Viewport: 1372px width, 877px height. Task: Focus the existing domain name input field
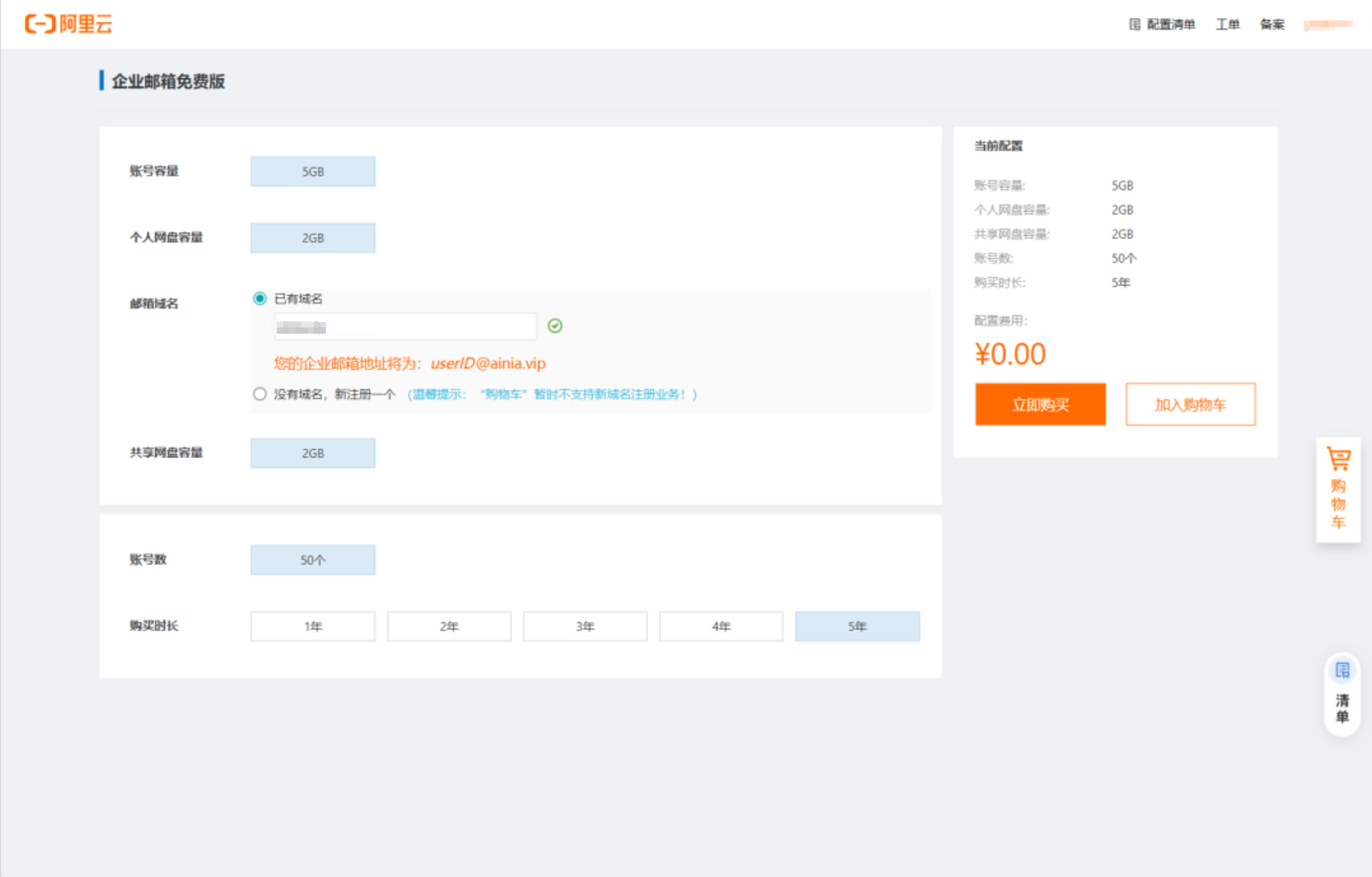[405, 326]
